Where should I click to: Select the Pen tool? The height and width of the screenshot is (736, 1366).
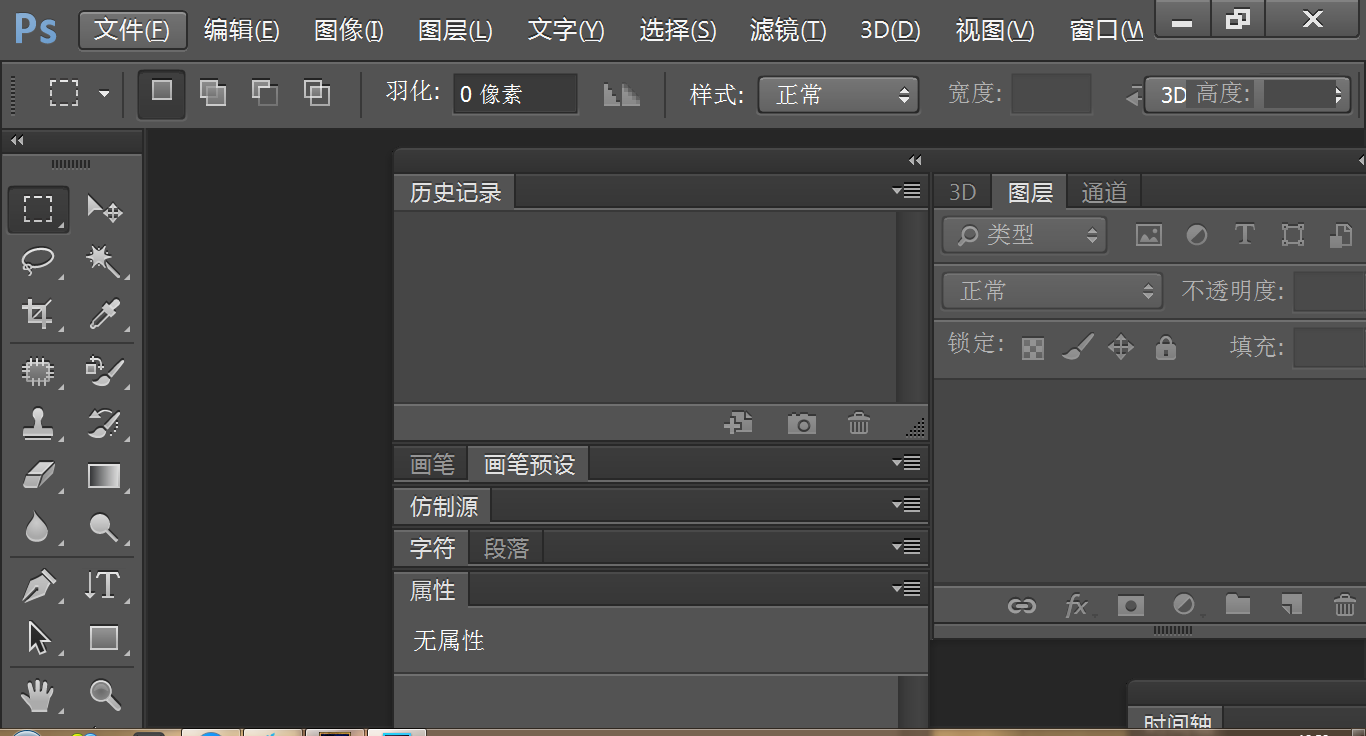coord(38,586)
